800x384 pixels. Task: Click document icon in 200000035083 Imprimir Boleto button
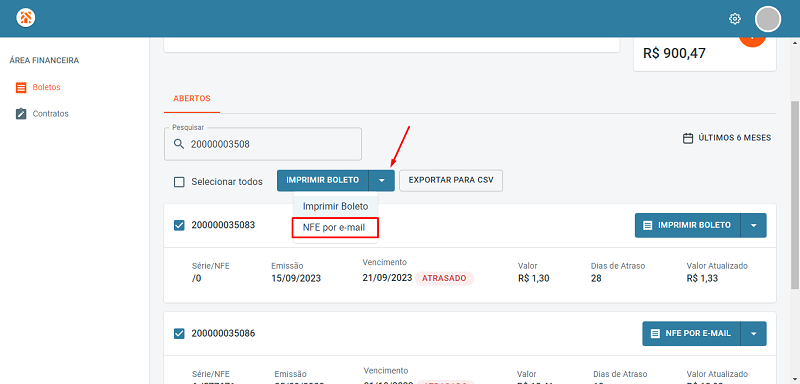coord(647,225)
